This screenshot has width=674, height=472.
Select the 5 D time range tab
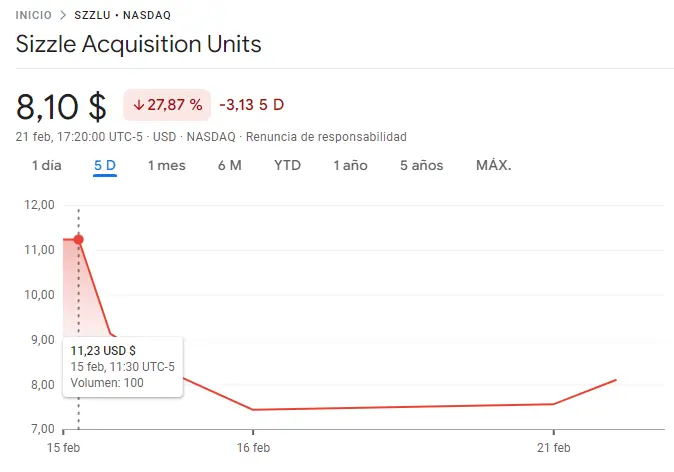coord(105,166)
